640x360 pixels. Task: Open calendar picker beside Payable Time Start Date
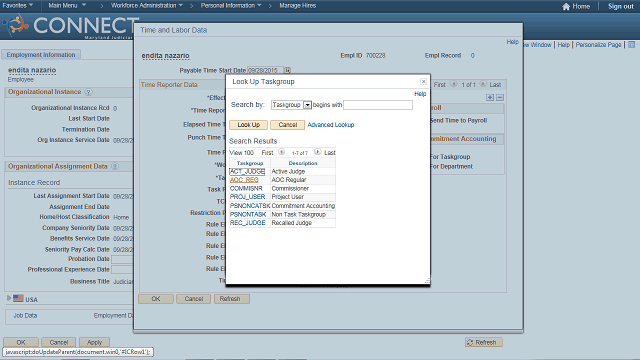(287, 70)
